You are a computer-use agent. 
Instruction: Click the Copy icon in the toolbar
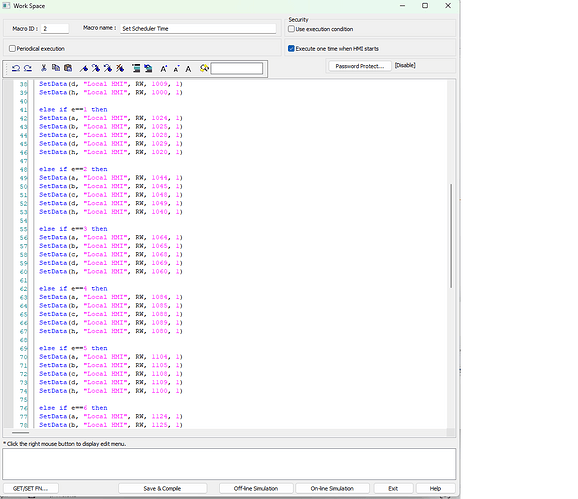56,68
